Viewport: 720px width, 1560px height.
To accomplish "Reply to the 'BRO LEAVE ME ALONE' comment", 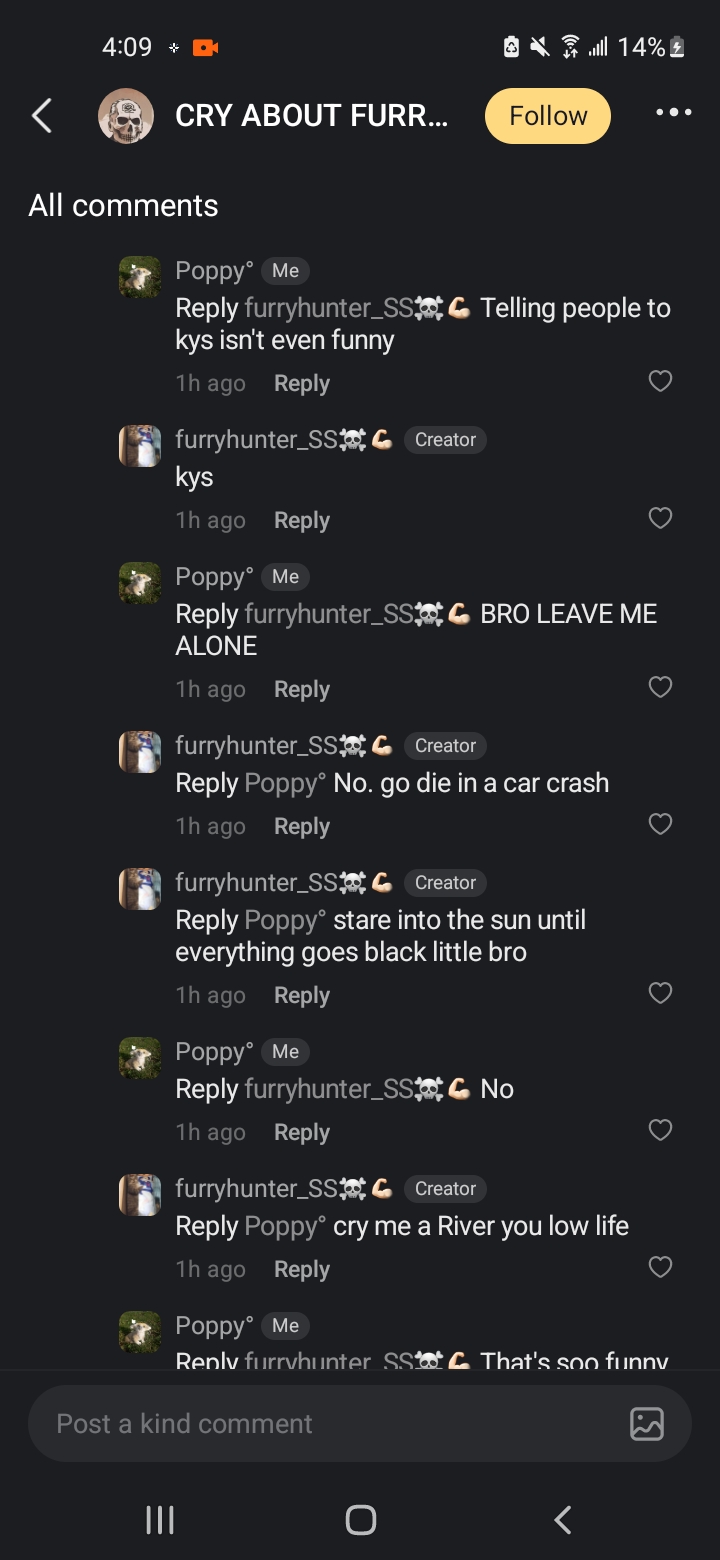I will point(301,690).
